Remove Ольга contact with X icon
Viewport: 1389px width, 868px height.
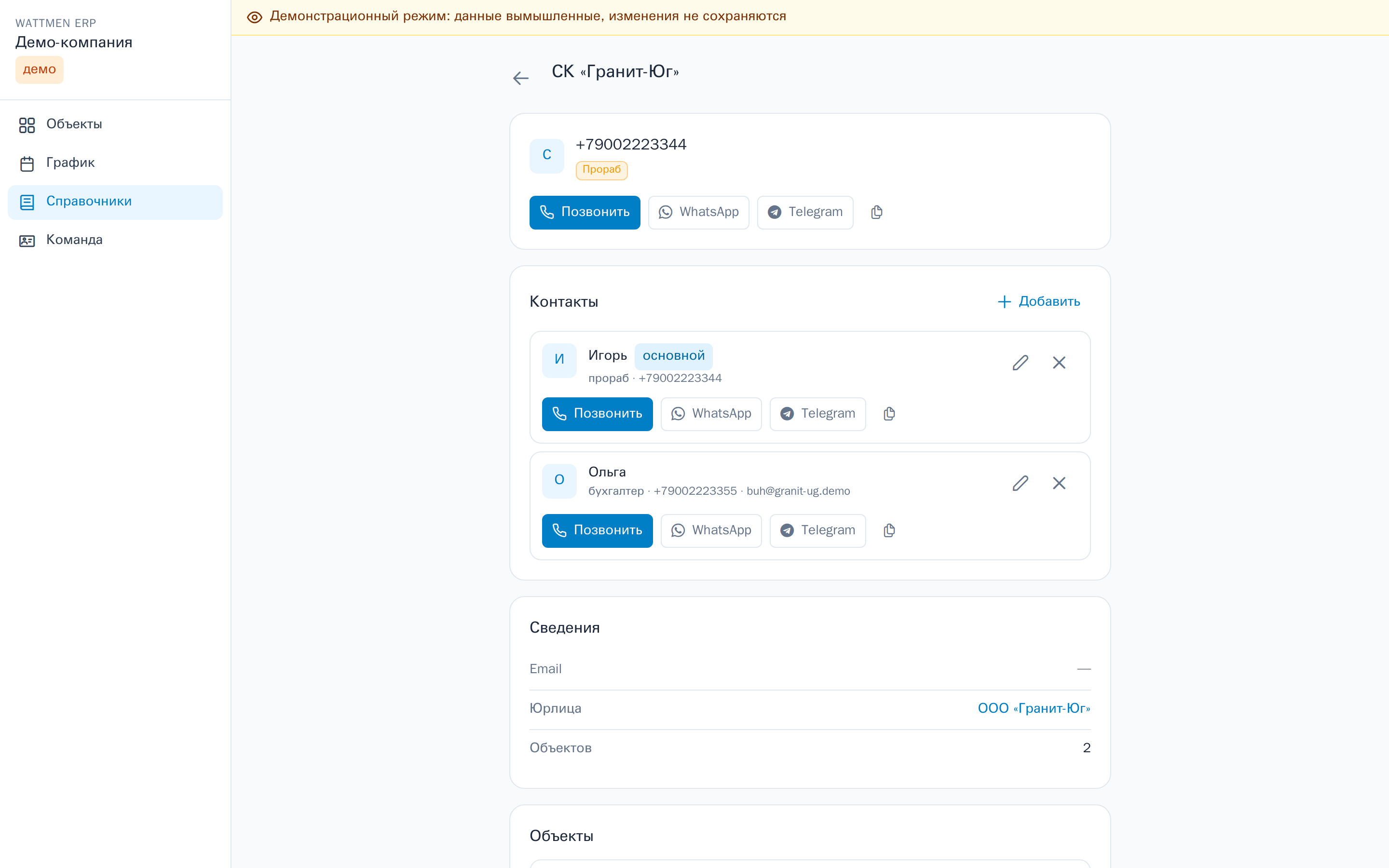click(x=1059, y=483)
